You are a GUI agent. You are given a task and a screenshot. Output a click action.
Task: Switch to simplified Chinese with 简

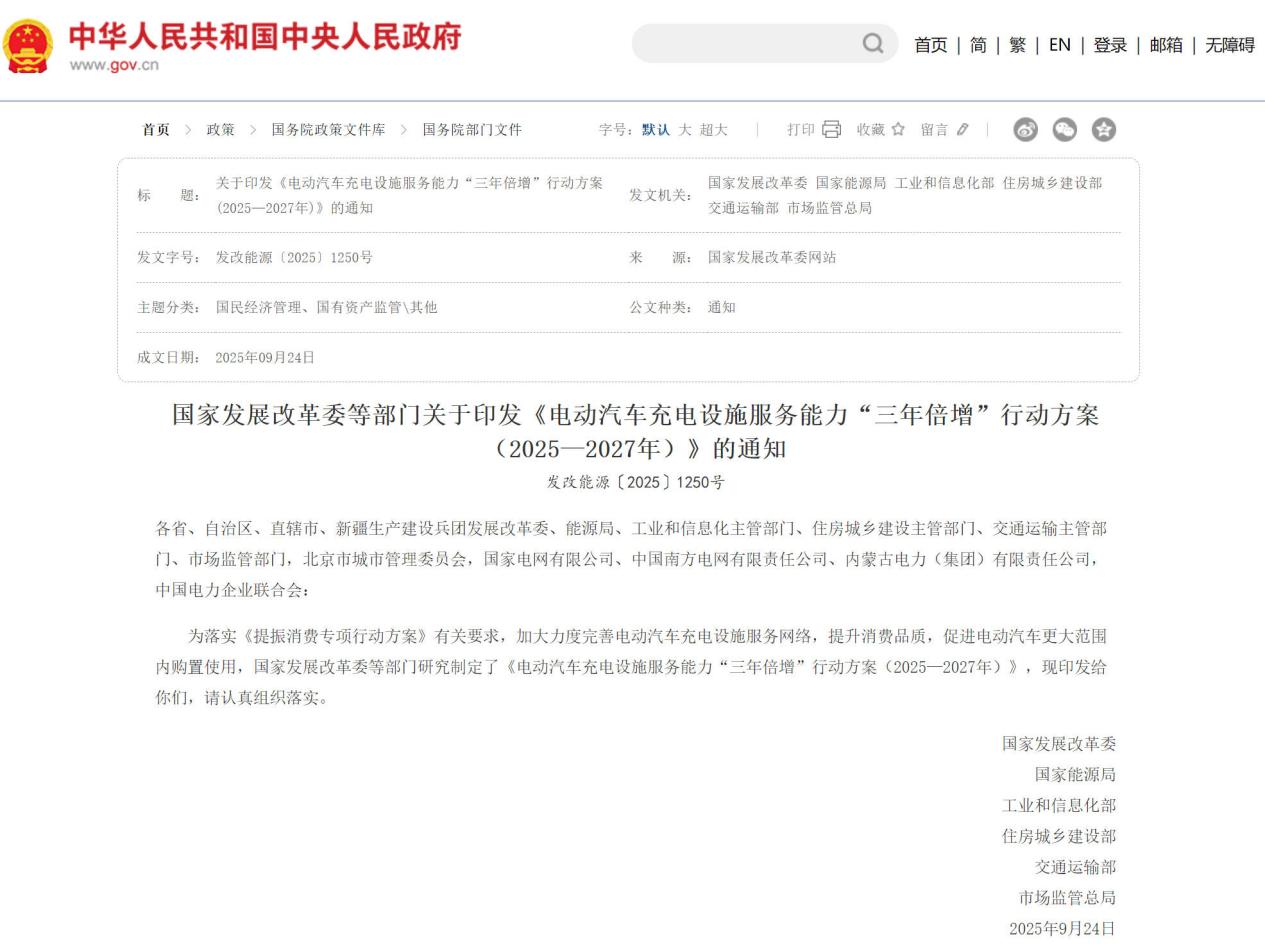pyautogui.click(x=978, y=45)
